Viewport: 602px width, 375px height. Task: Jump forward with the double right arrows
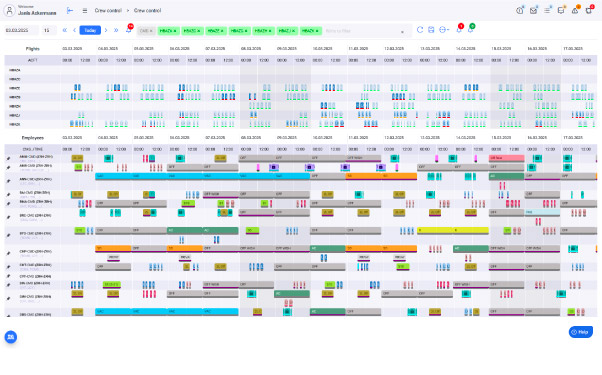click(116, 30)
